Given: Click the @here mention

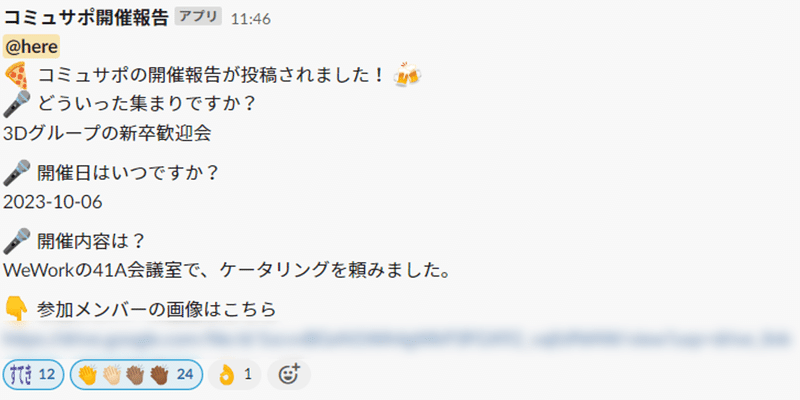Looking at the screenshot, I should click(32, 46).
